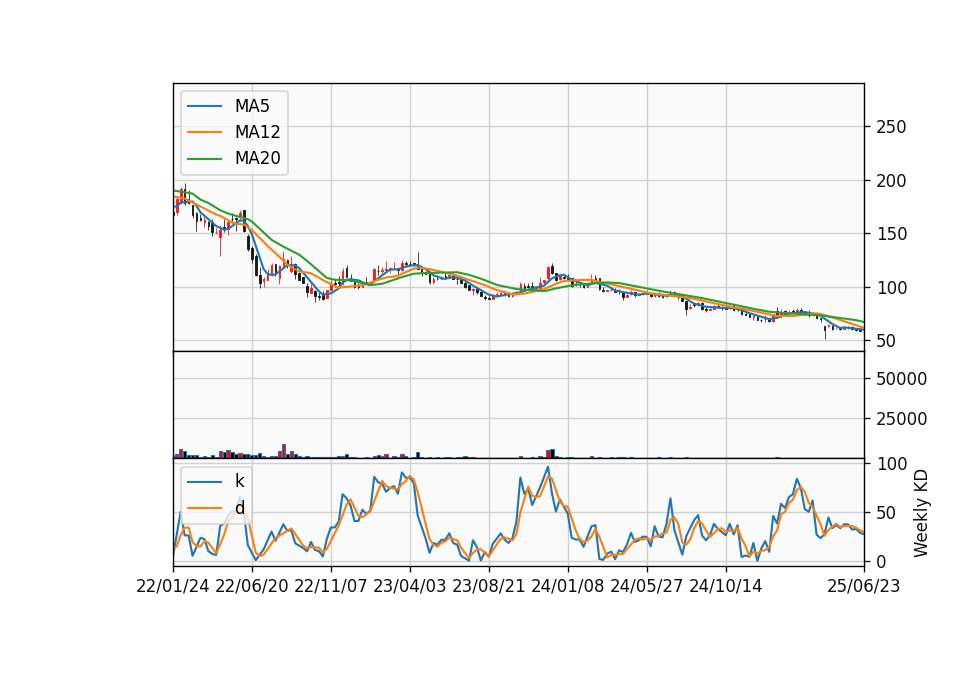Image resolution: width=960 pixels, height=690 pixels.
Task: Click the 24/10/14 date axis label
Action: coord(726,586)
